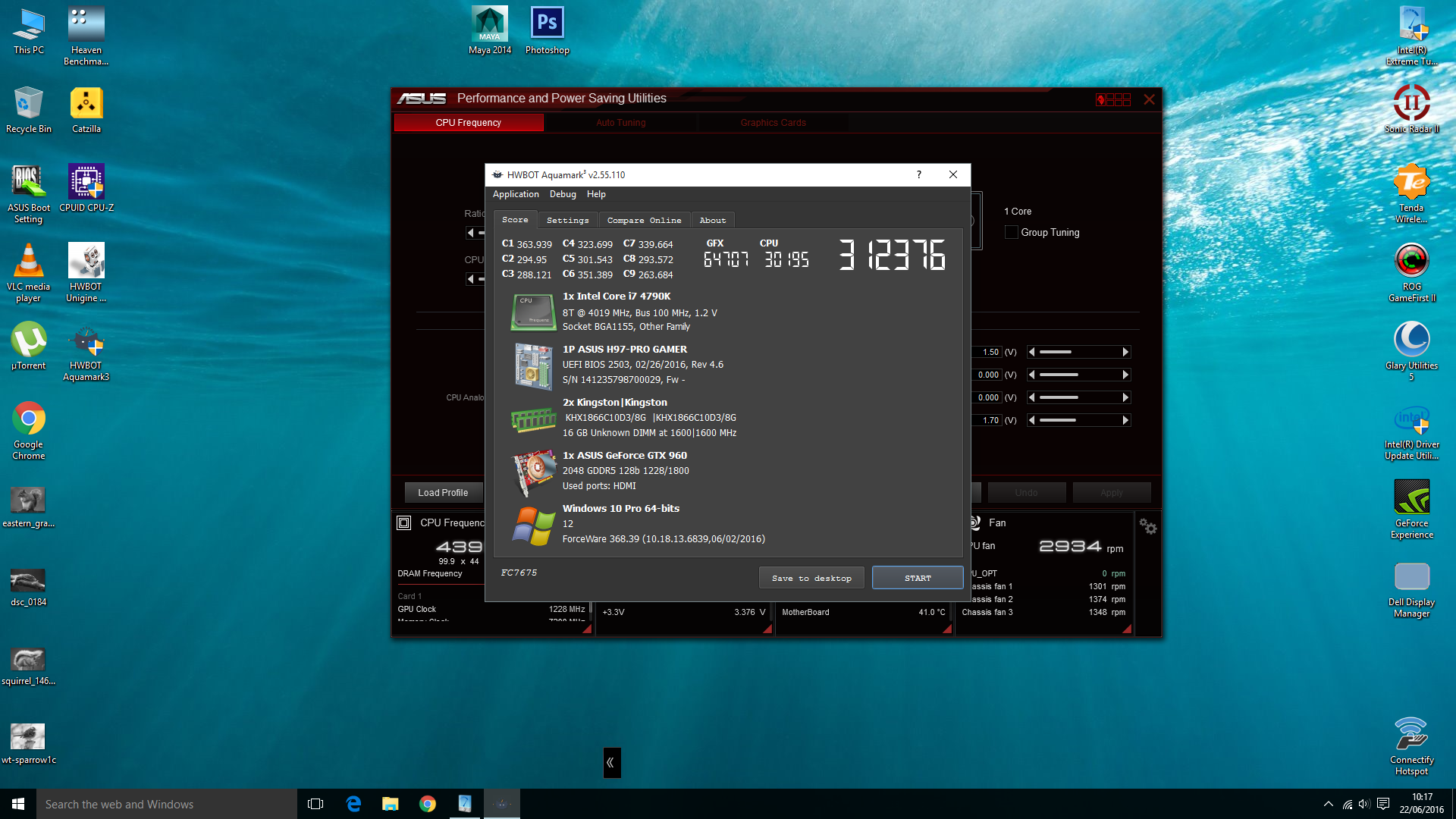1456x819 pixels.
Task: Open Dell Display Manager icon
Action: click(1411, 588)
